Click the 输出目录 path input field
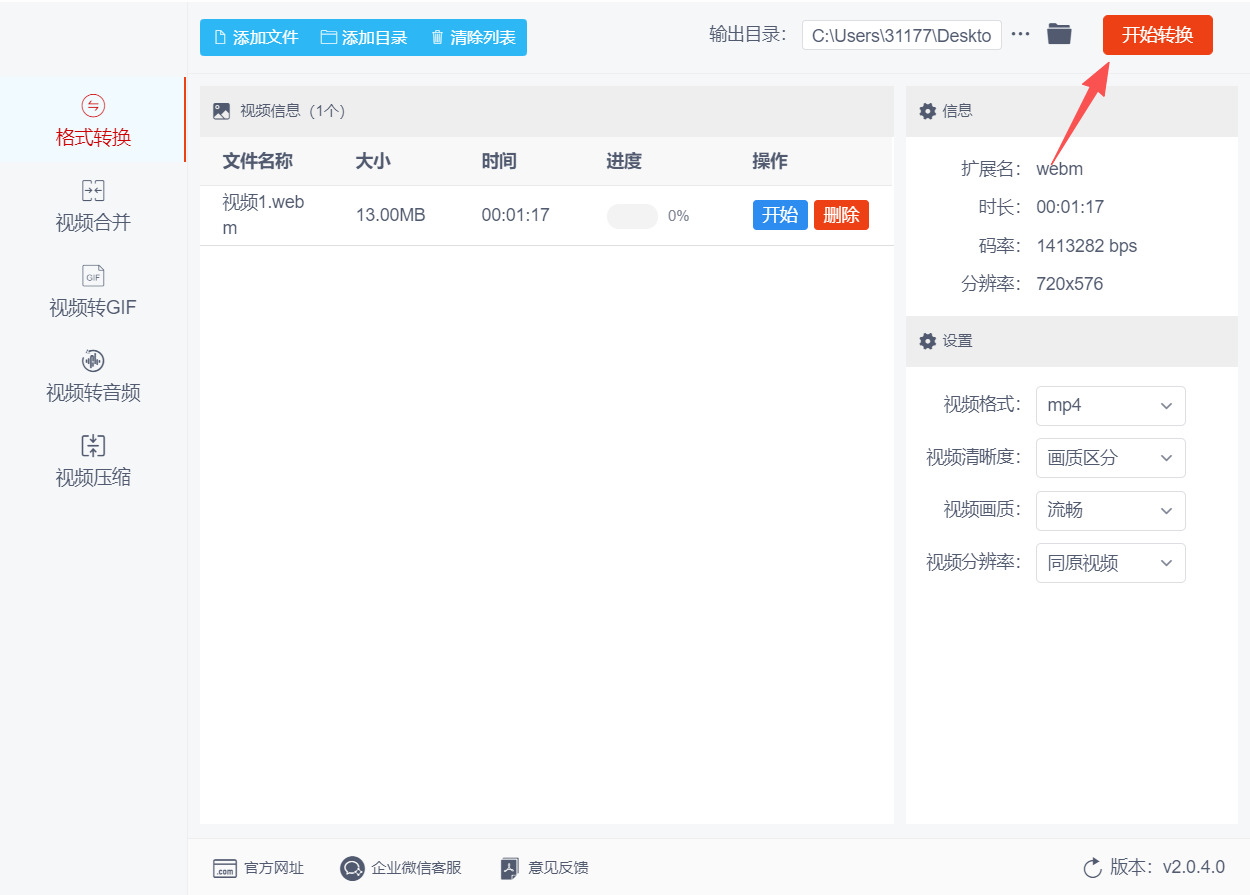The width and height of the screenshot is (1250, 895). [x=901, y=35]
